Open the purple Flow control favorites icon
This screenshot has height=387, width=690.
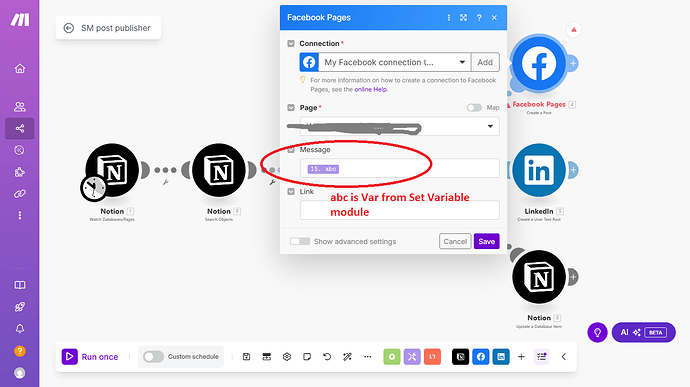click(412, 357)
